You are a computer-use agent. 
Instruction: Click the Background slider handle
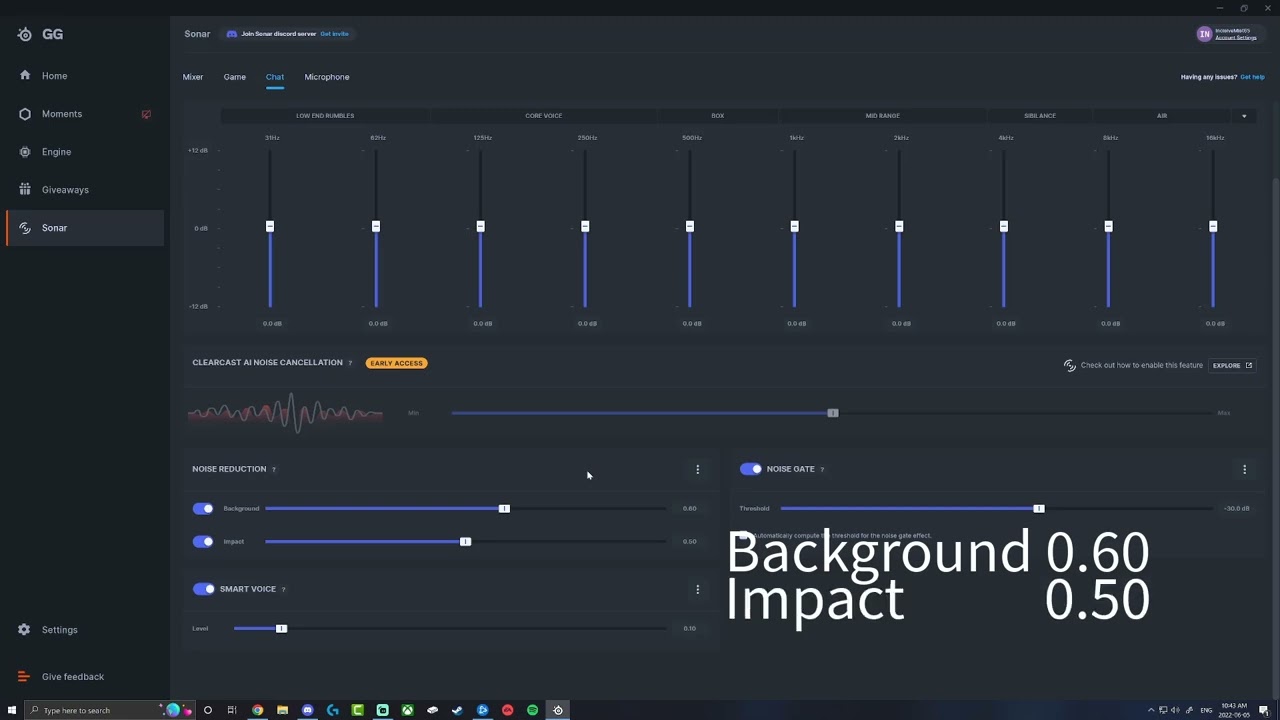[504, 509]
